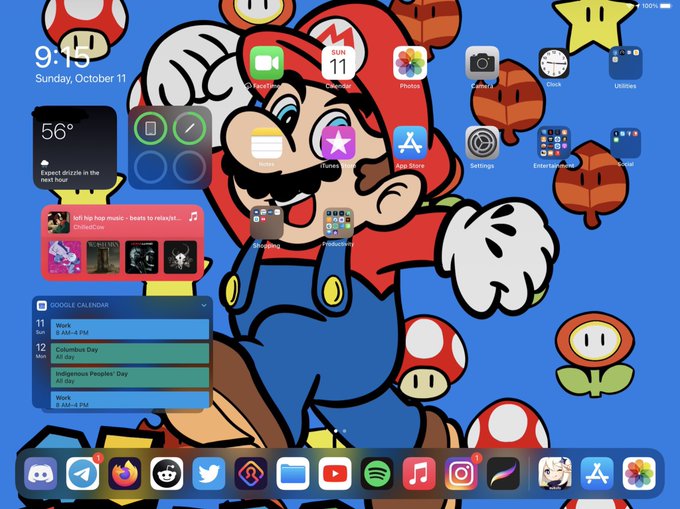Viewport: 680px width, 509px height.
Task: Open the FaceTime app
Action: coord(267,63)
